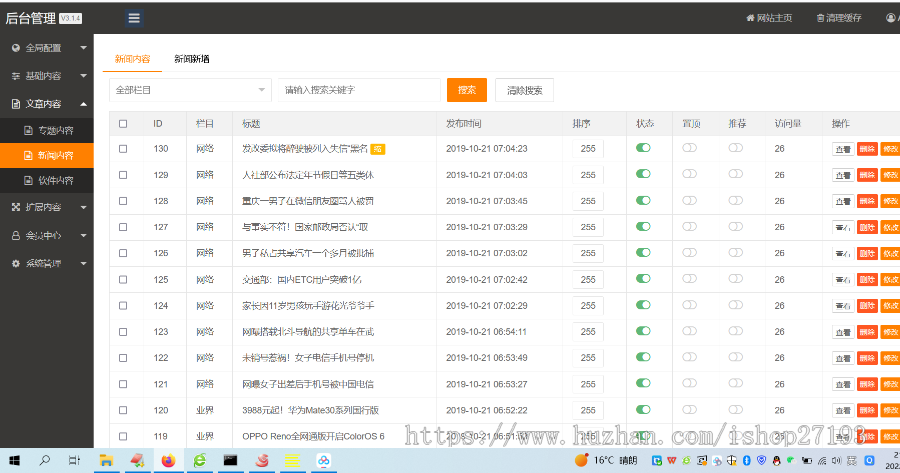This screenshot has width=900, height=473.
Task: Click the 排序 field 255 for ID 127
Action: 588,227
